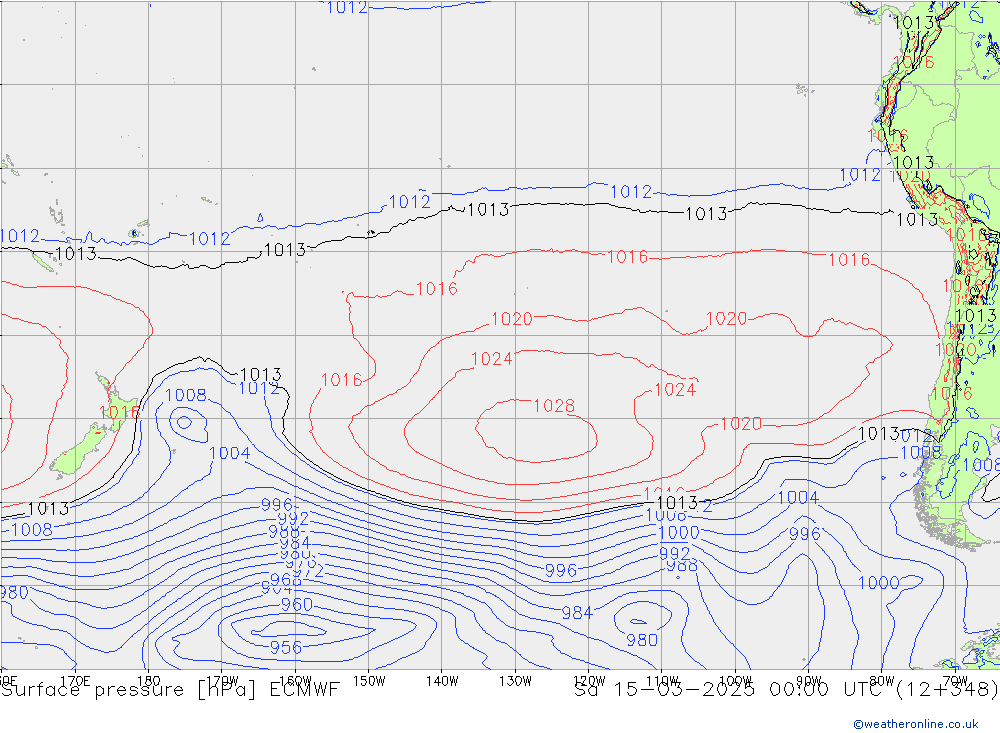This screenshot has height=733, width=1000.
Task: Click the 980 low label near 110W
Action: coord(642,640)
